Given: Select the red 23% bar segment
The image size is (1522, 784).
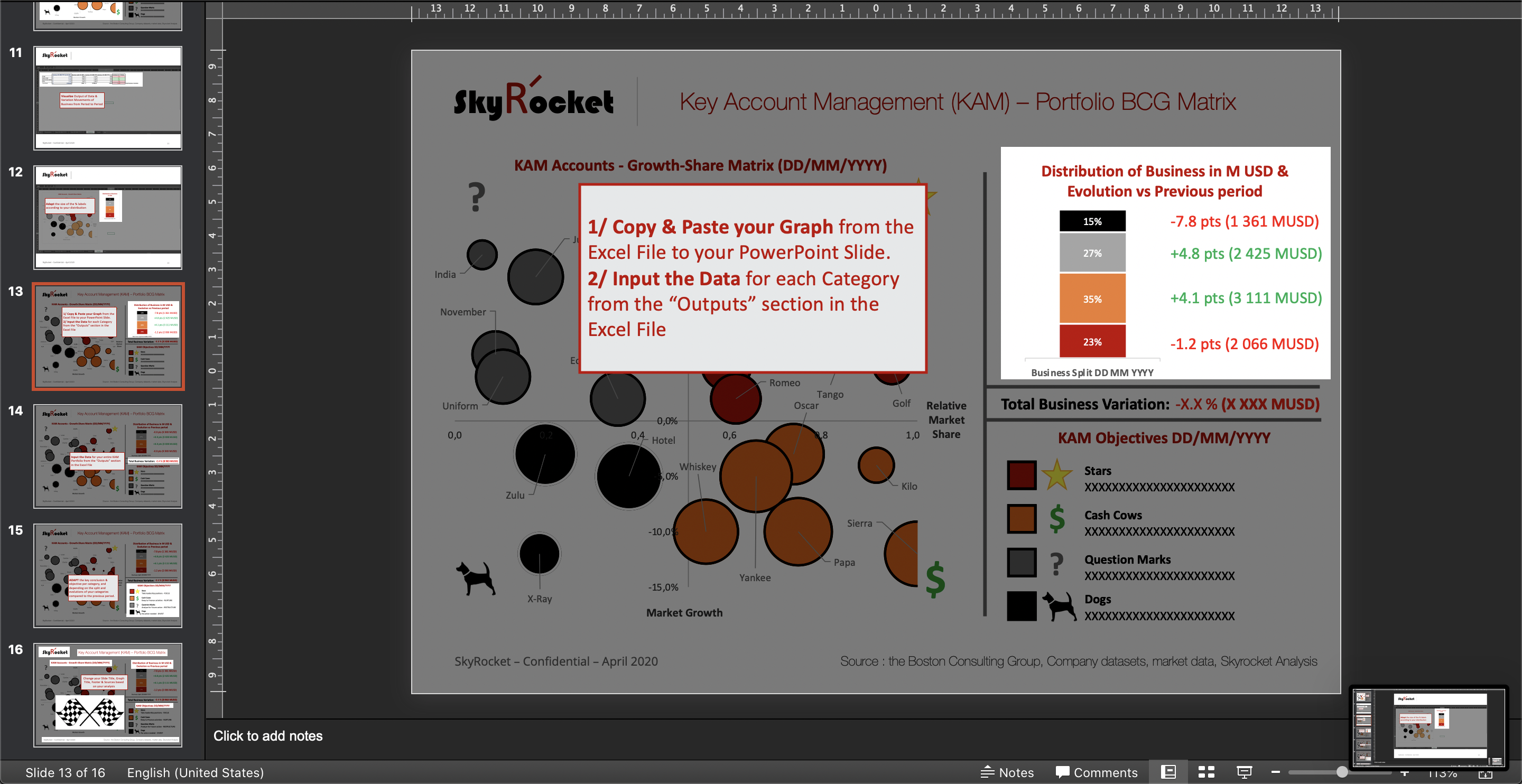Looking at the screenshot, I should tap(1092, 341).
